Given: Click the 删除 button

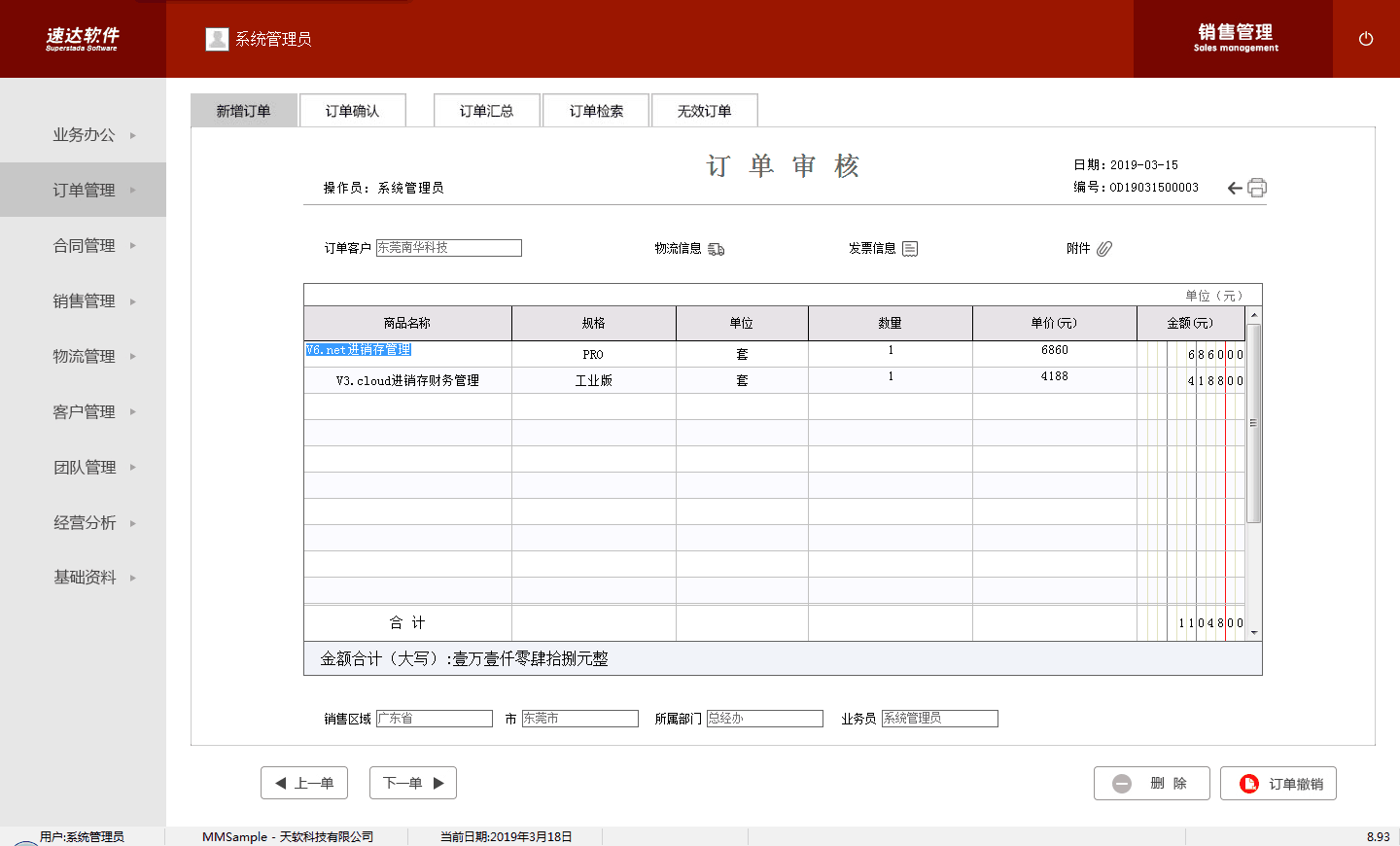Looking at the screenshot, I should [x=1152, y=783].
